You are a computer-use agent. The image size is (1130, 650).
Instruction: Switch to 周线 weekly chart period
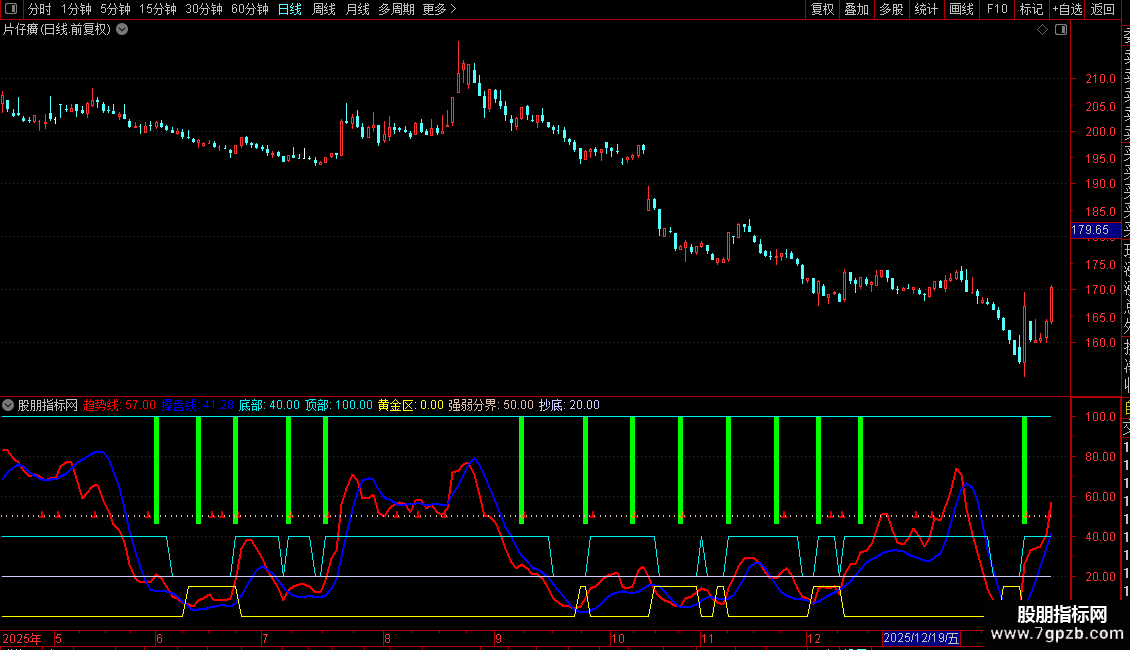coord(324,10)
